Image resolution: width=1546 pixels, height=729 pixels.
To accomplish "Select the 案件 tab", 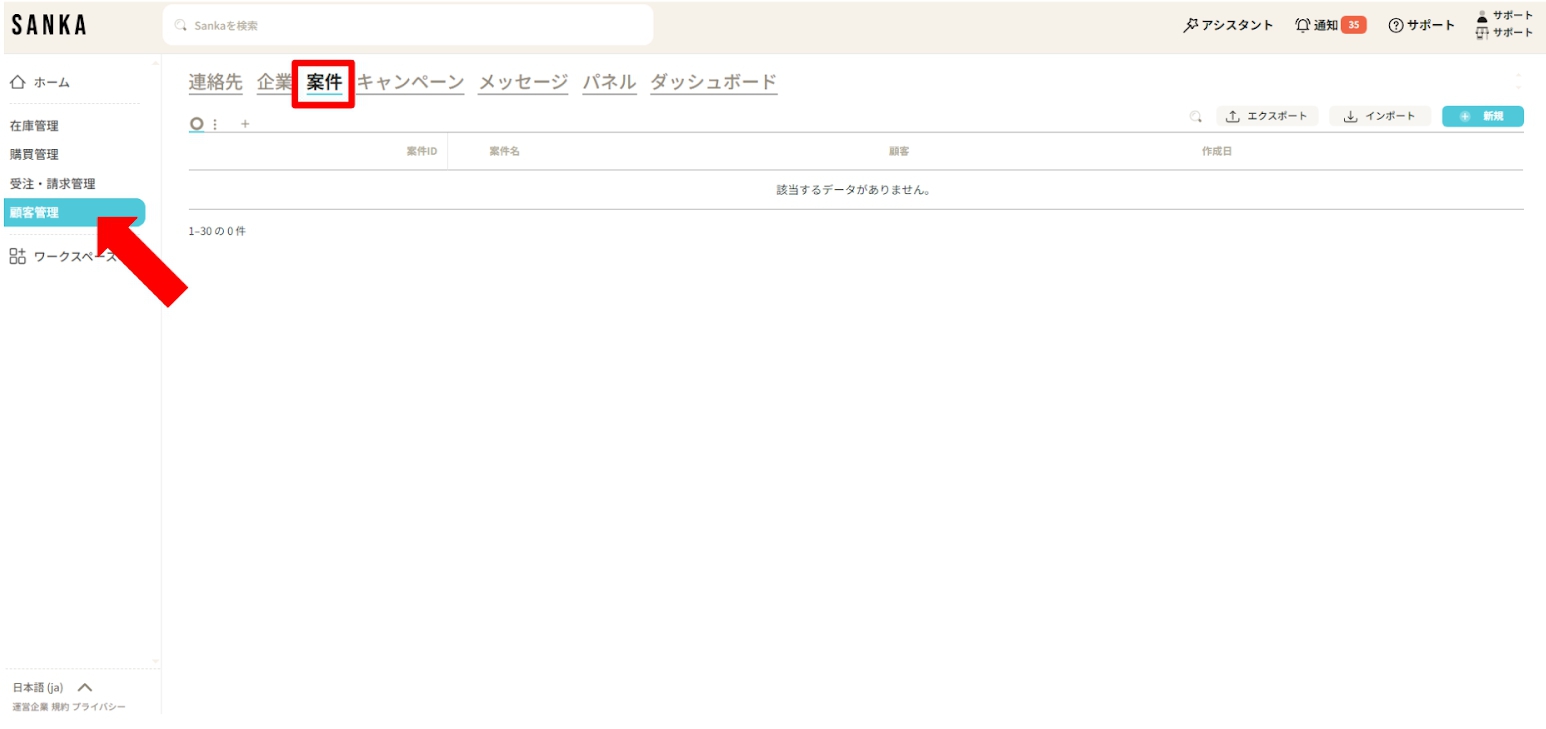I will 324,82.
